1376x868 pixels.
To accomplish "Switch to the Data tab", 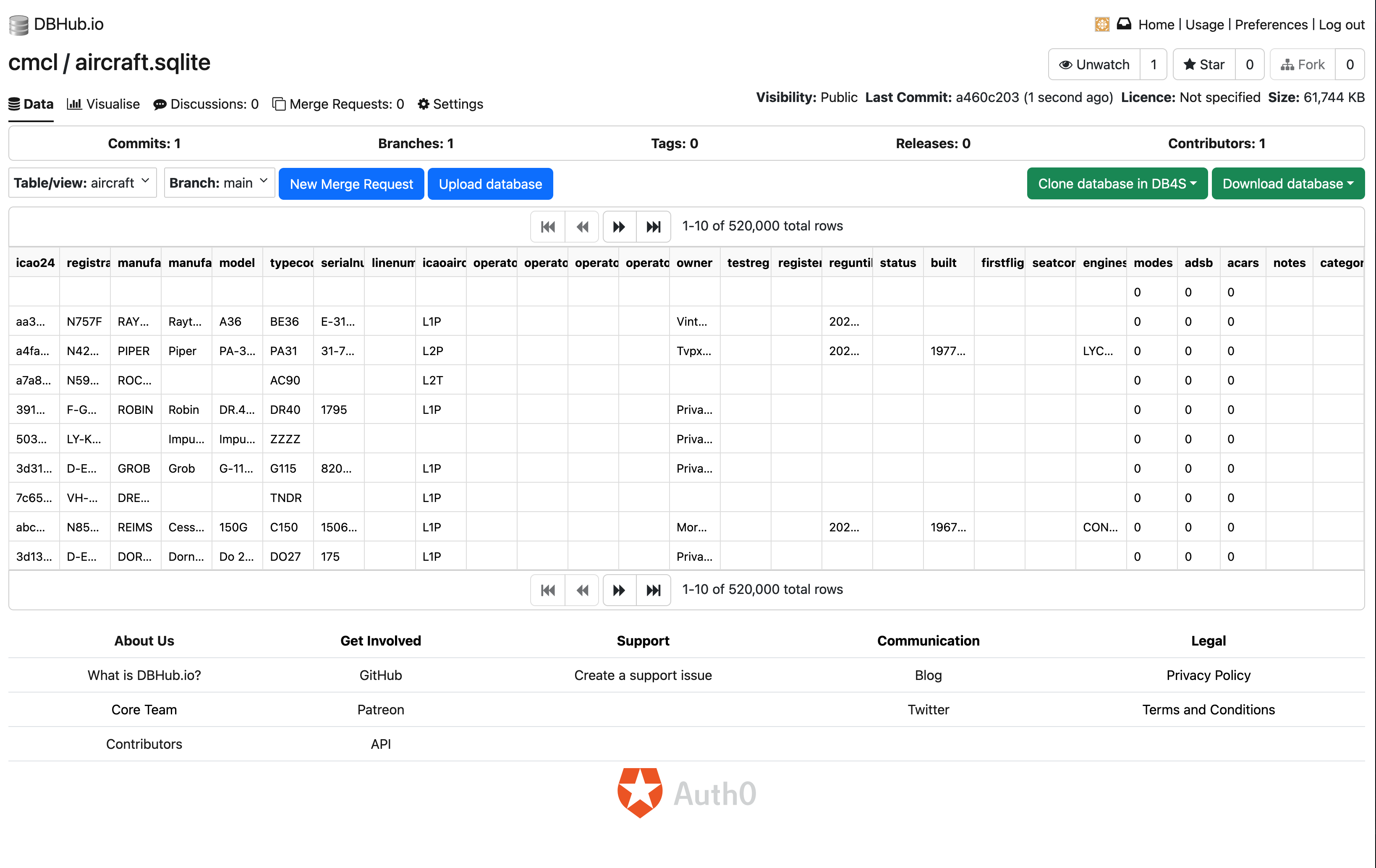I will 31,104.
